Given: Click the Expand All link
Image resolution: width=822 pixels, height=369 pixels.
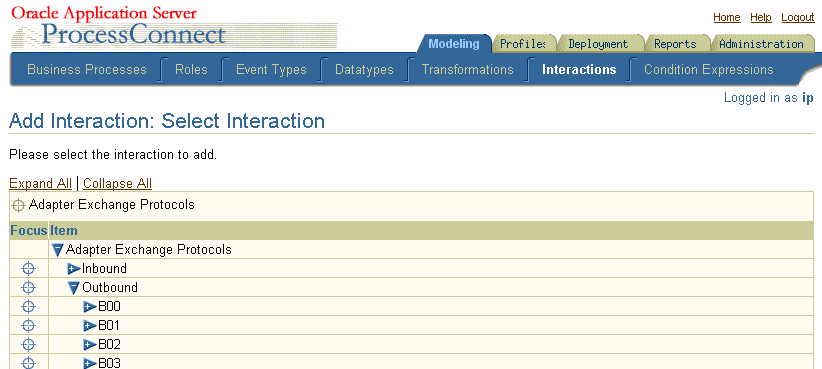Looking at the screenshot, I should tap(40, 183).
